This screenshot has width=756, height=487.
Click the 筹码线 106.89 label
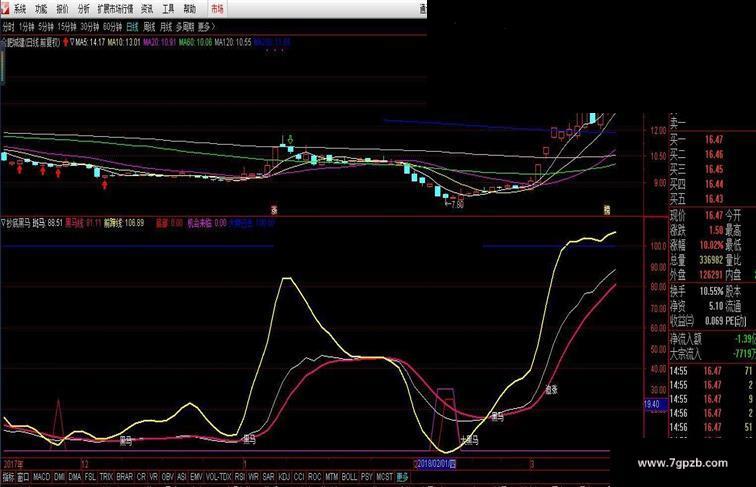click(x=124, y=223)
